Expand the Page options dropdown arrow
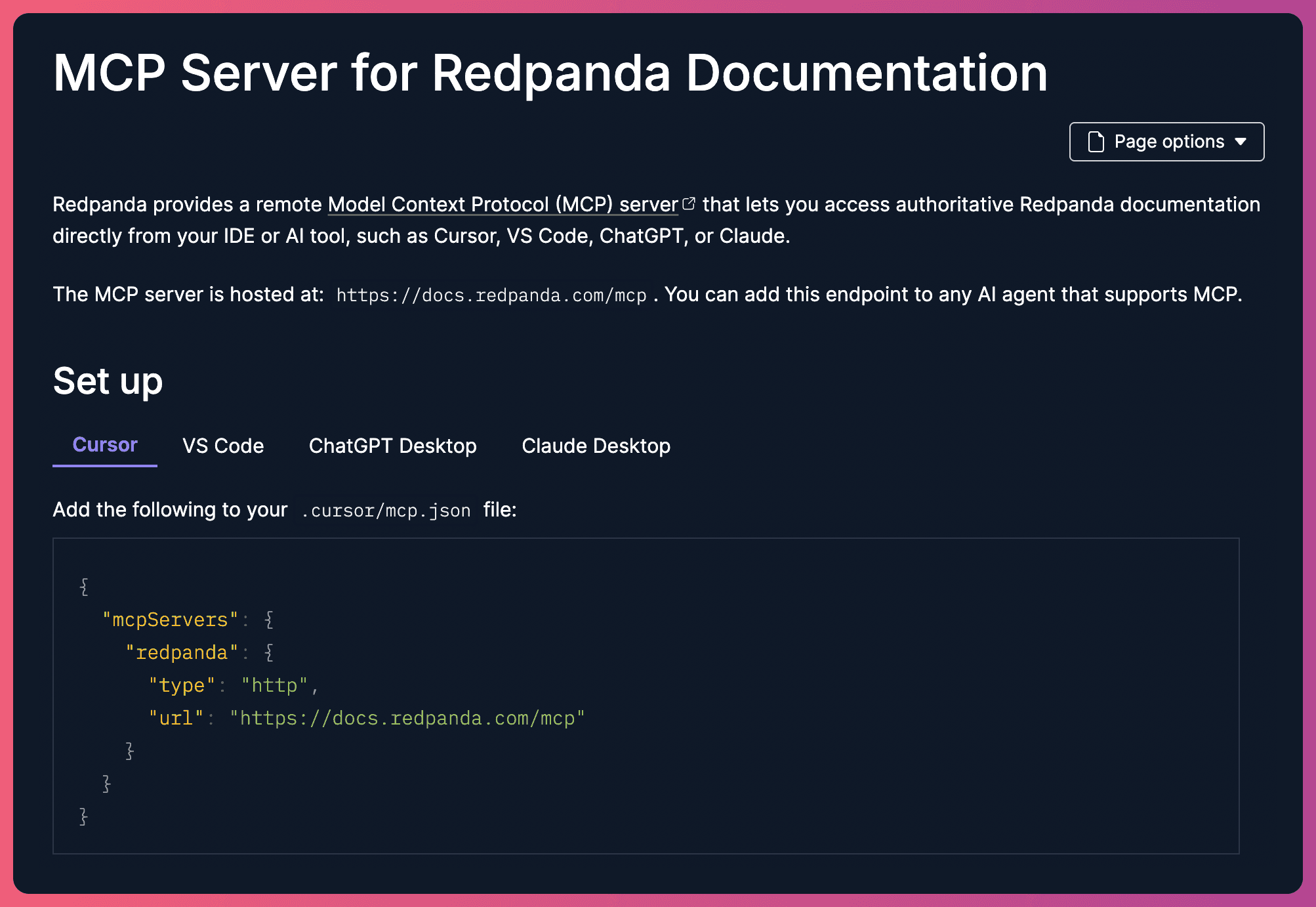This screenshot has width=1316, height=907. pyautogui.click(x=1241, y=142)
